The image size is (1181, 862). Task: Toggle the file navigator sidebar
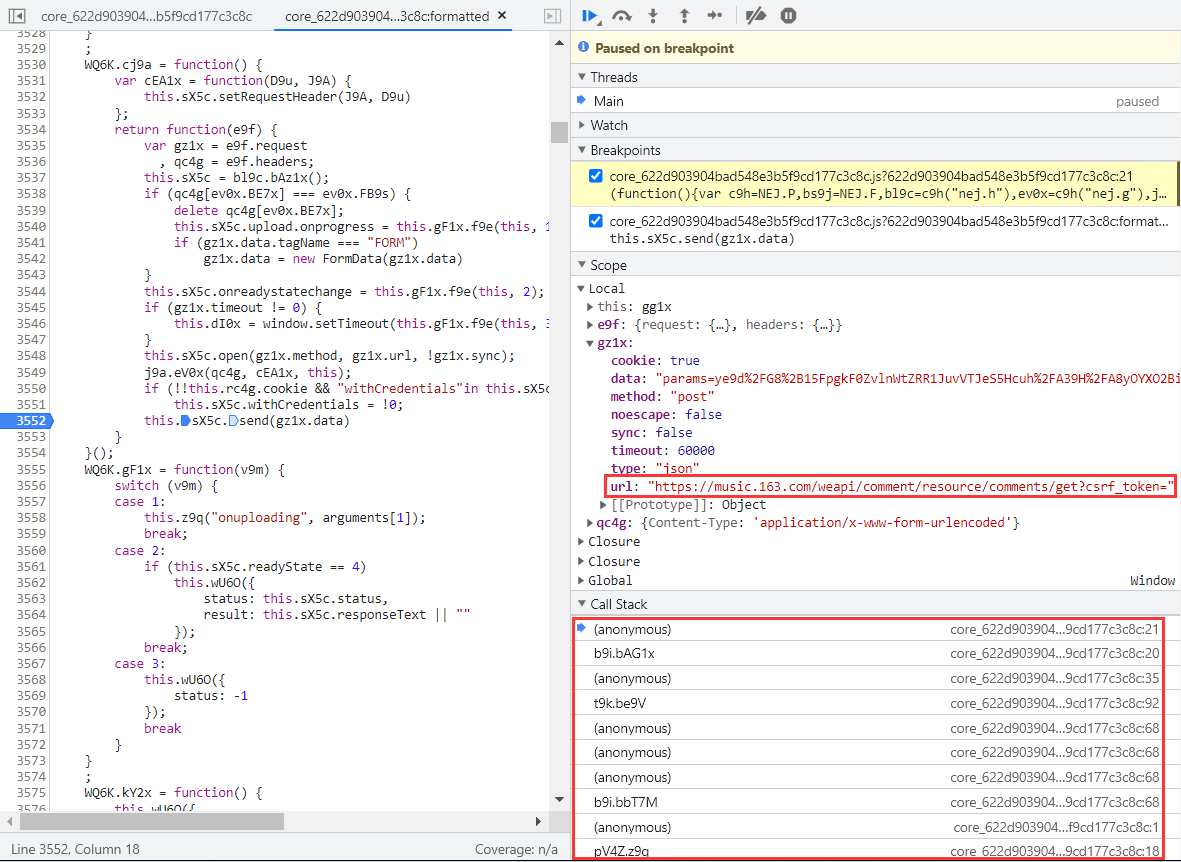coord(15,16)
